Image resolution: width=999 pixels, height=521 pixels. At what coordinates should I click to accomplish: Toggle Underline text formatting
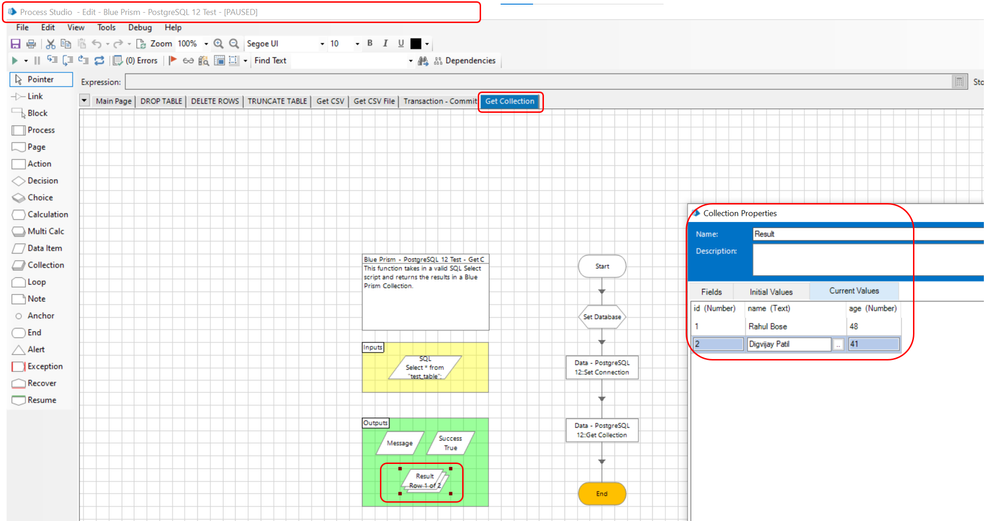pyautogui.click(x=400, y=44)
